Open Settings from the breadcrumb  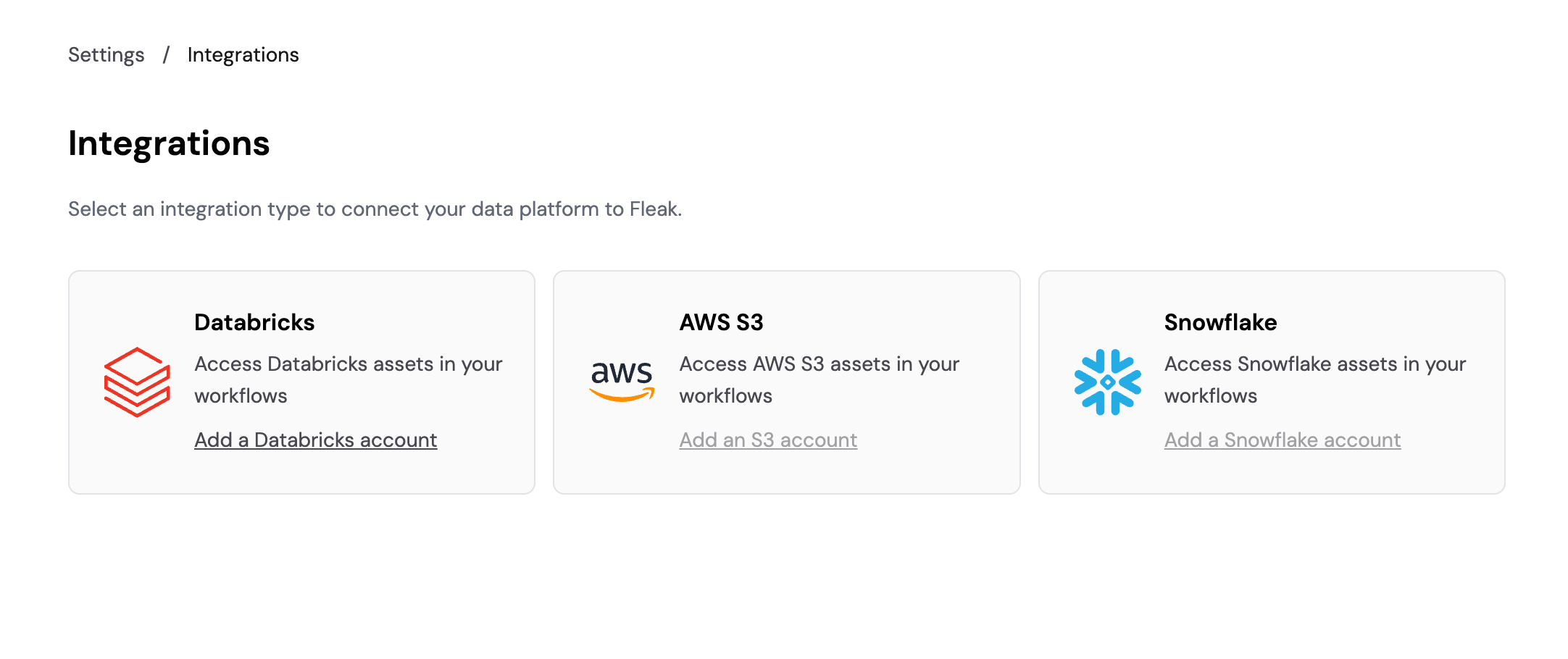(107, 54)
